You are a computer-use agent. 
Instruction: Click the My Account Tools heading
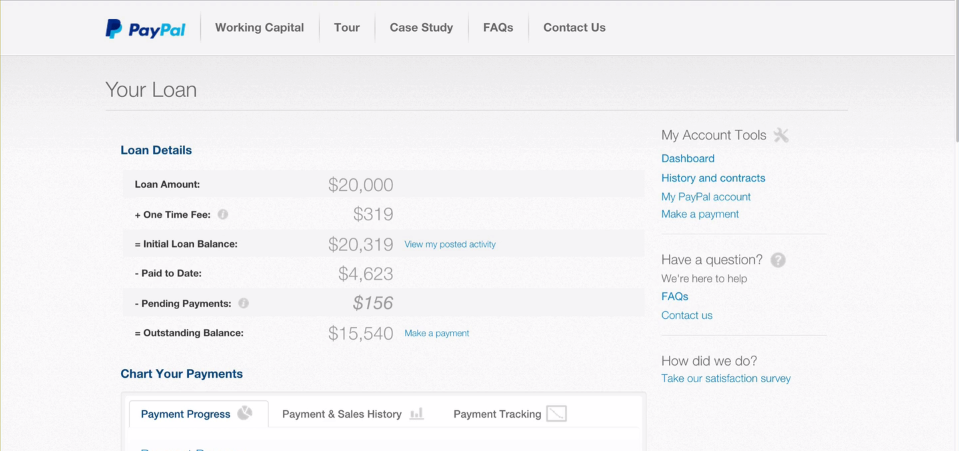tap(714, 135)
